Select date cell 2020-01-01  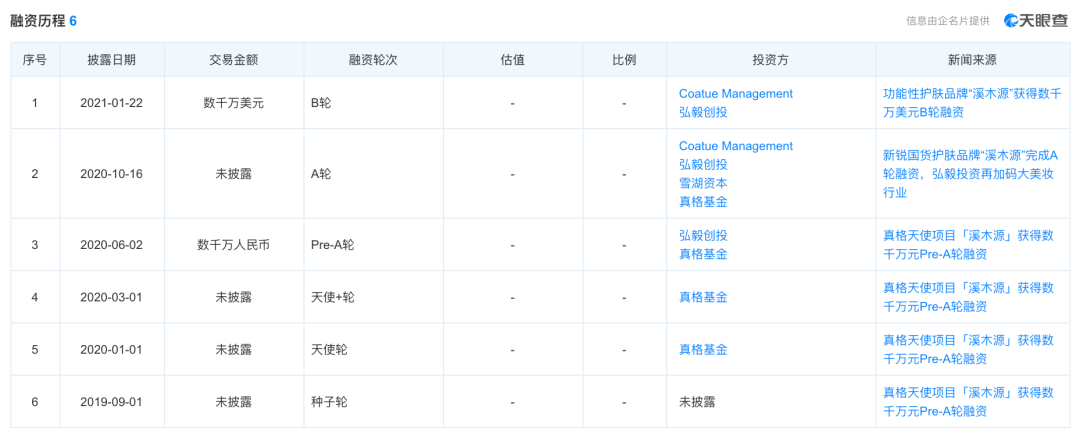point(112,349)
